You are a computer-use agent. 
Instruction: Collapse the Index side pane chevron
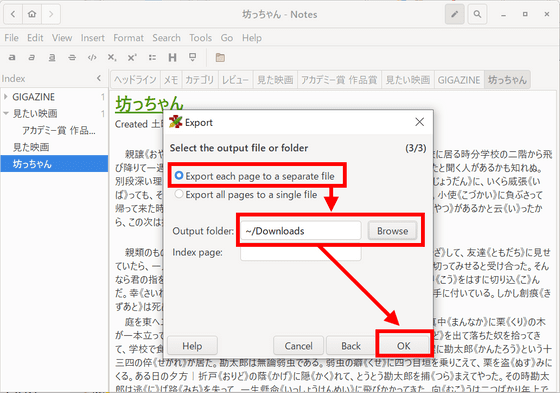pos(99,78)
